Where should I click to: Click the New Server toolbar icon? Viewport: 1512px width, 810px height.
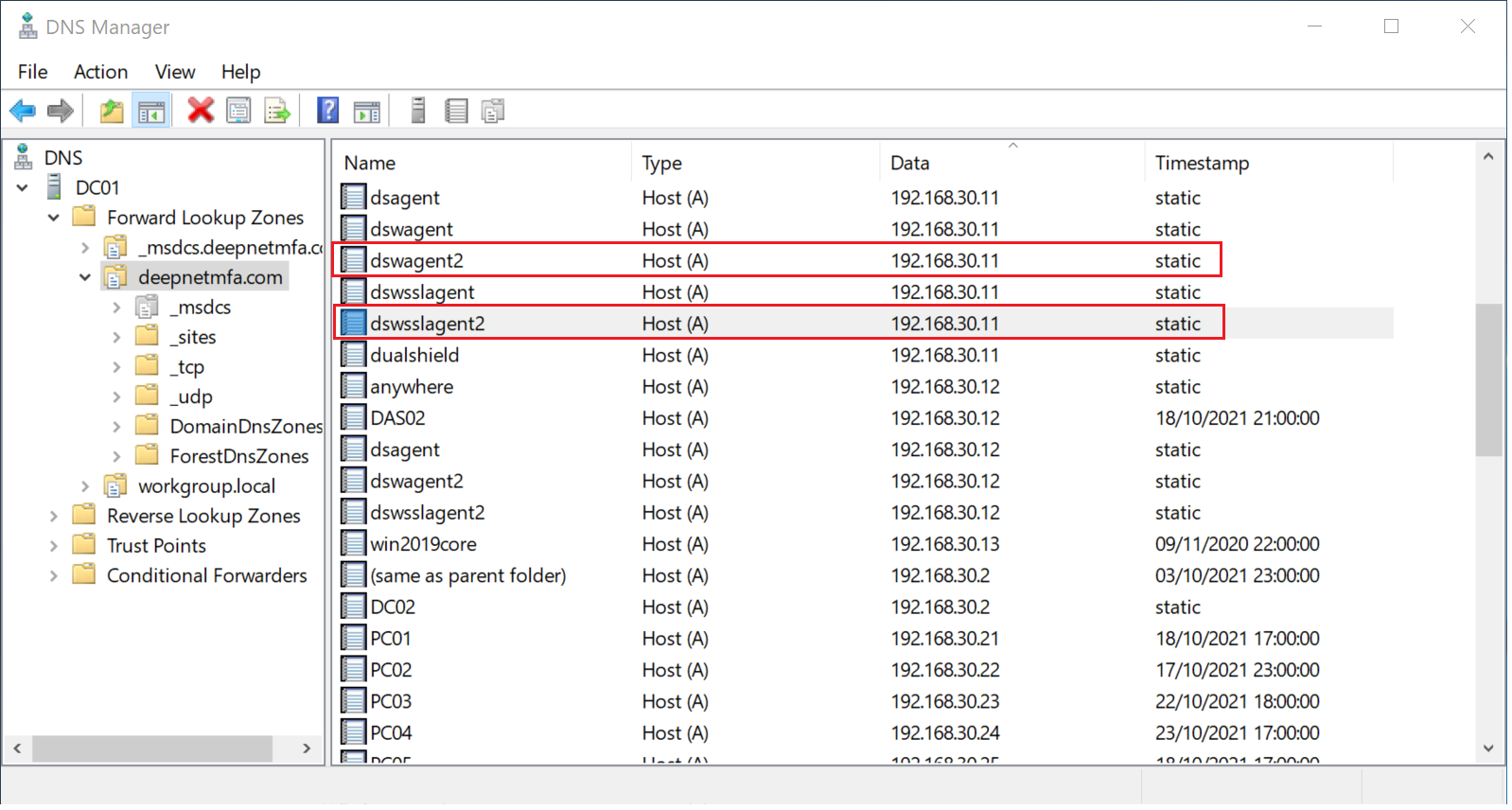(x=418, y=112)
